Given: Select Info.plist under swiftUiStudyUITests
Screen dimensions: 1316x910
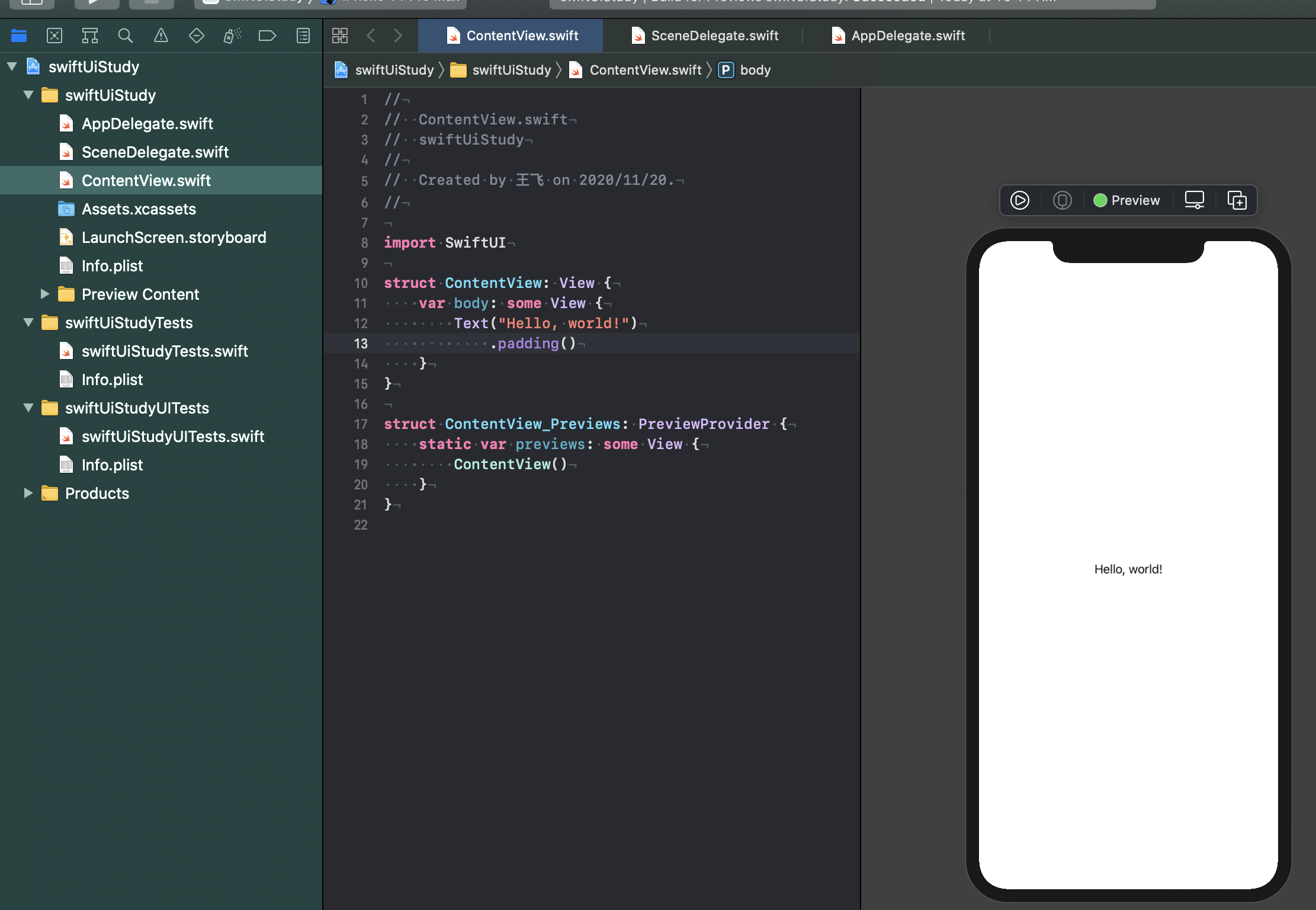Looking at the screenshot, I should click(161, 464).
